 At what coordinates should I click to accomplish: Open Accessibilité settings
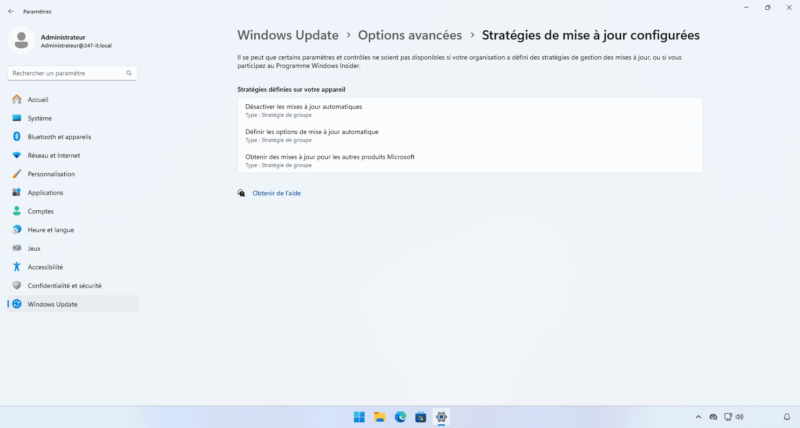click(x=45, y=267)
